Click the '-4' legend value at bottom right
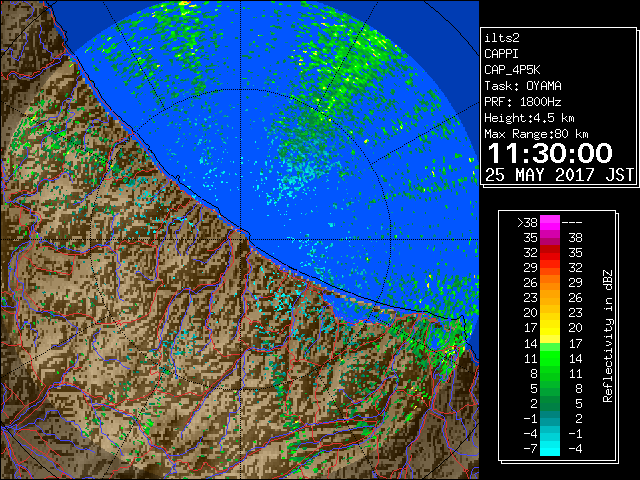Image resolution: width=640 pixels, height=480 pixels. click(575, 448)
